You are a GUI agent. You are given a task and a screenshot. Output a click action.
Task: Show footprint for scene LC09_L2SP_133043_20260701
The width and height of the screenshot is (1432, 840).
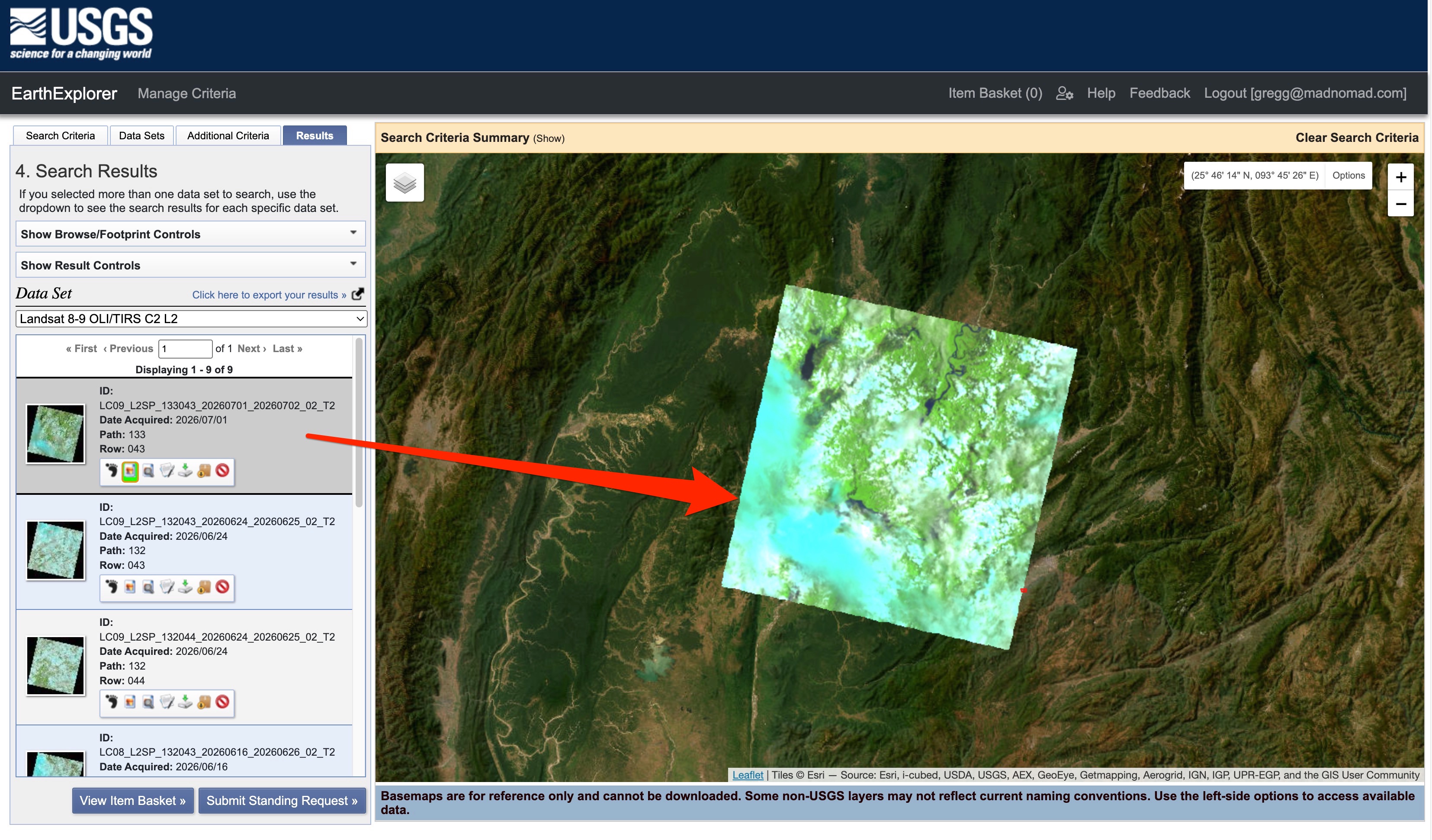click(111, 471)
